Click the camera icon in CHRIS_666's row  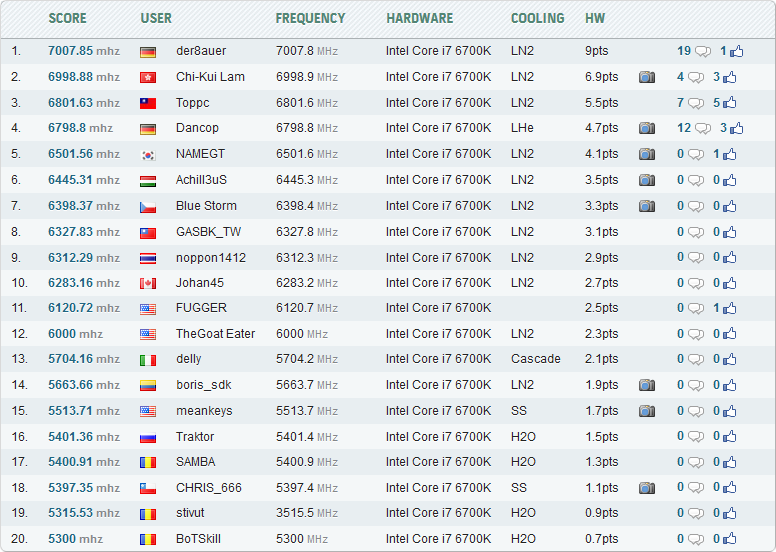(647, 488)
